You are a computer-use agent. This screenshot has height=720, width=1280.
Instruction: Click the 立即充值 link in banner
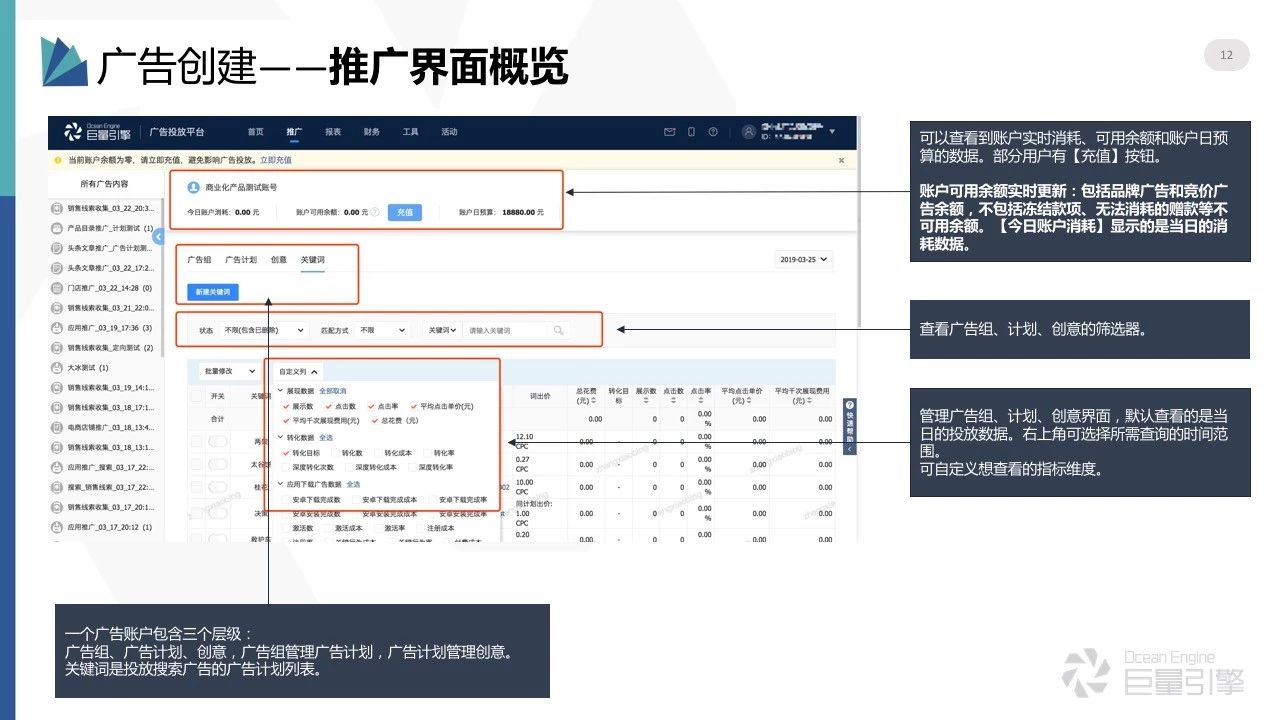tap(276, 160)
